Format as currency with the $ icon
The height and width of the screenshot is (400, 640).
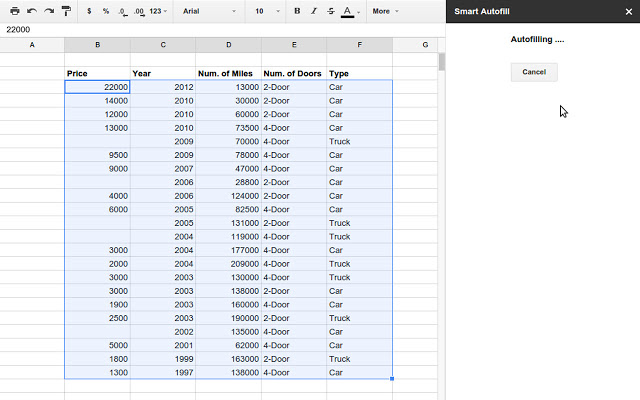(89, 11)
